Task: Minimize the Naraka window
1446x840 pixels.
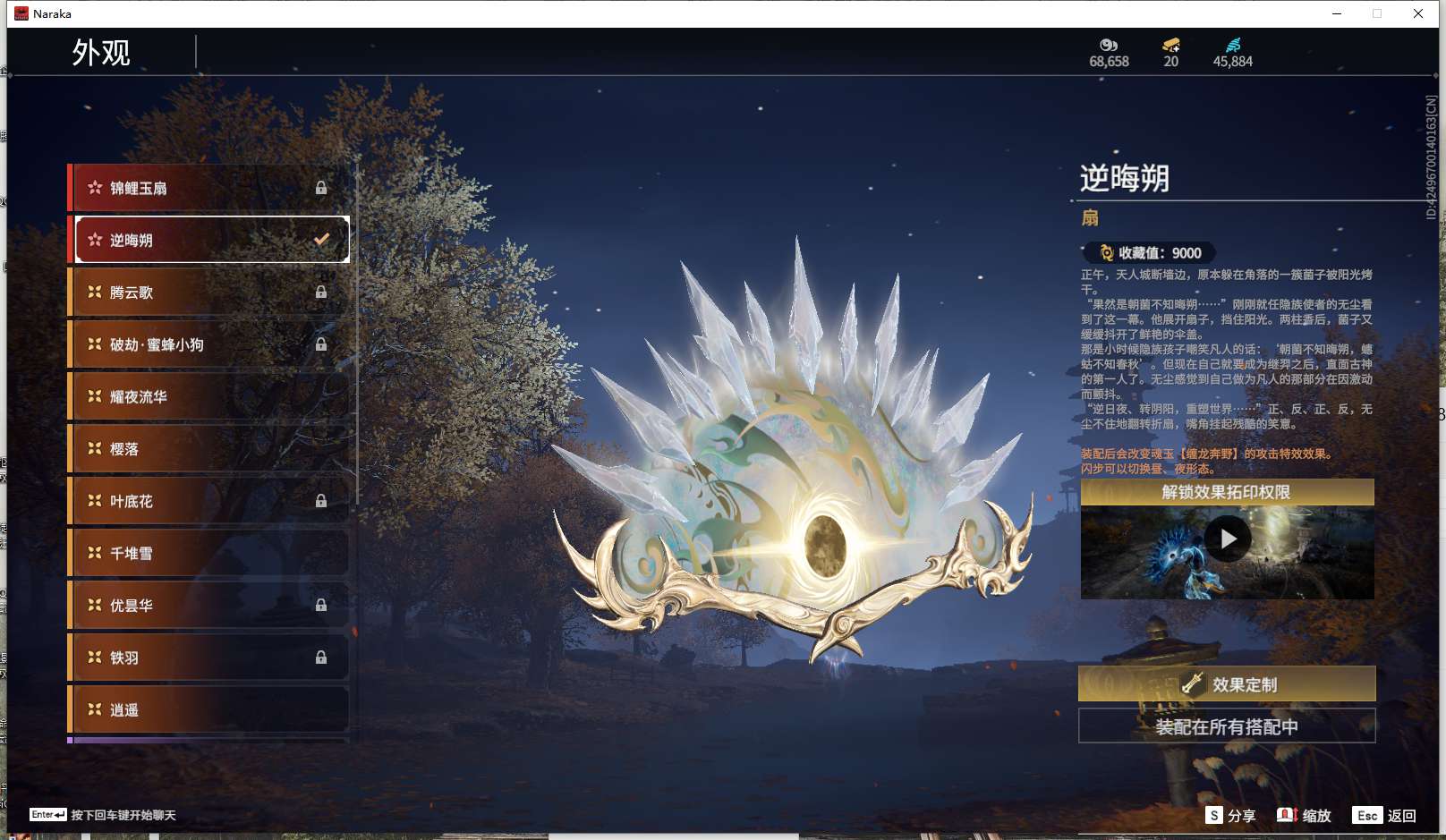Action: point(1337,13)
